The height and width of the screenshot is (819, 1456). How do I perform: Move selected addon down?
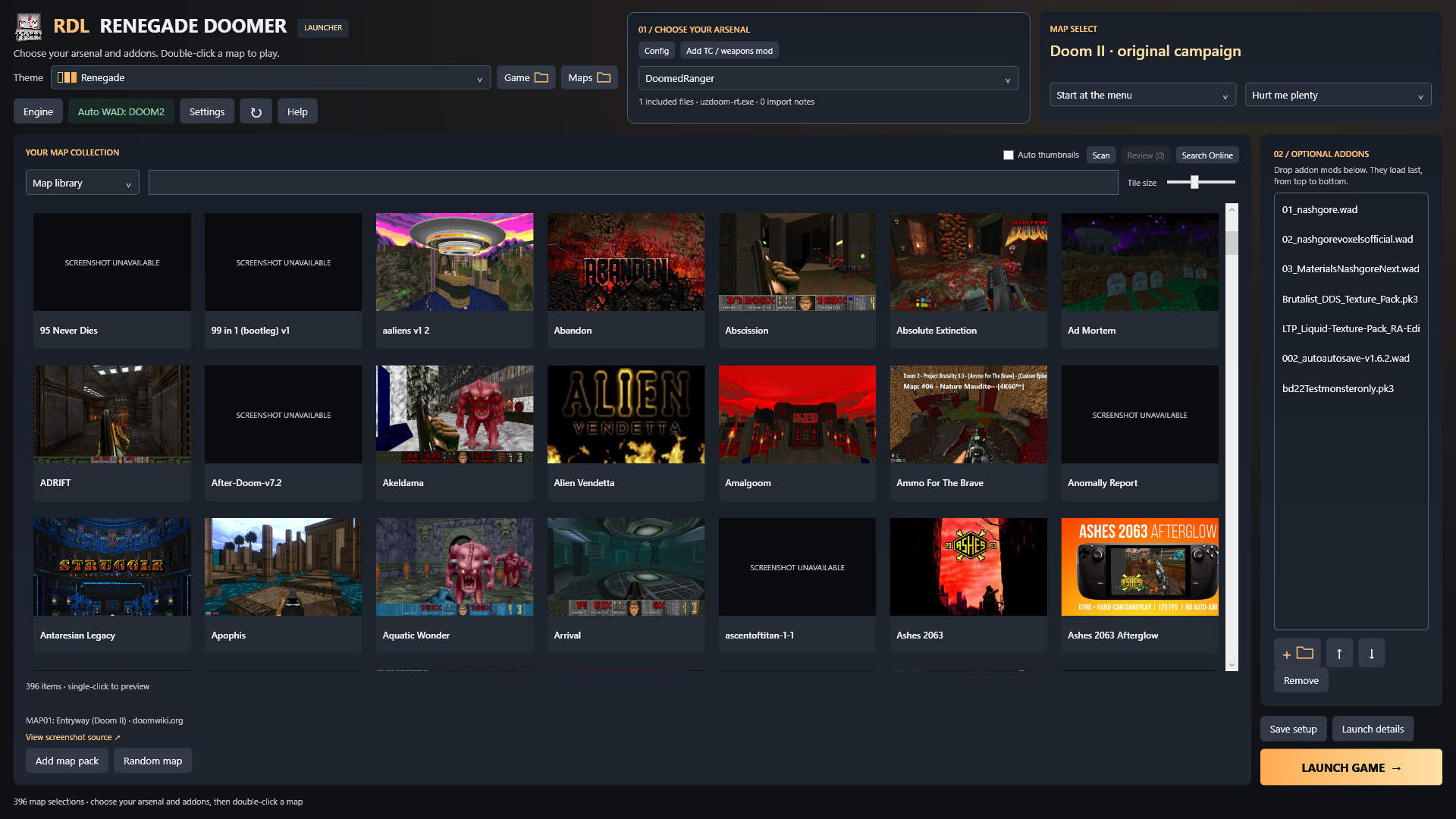tap(1371, 653)
